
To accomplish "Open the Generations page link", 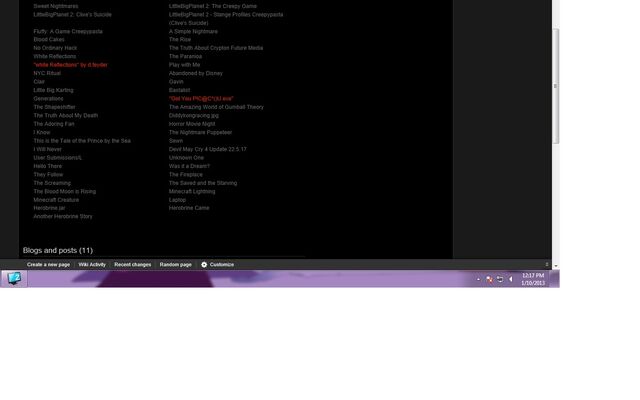I will coord(48,99).
